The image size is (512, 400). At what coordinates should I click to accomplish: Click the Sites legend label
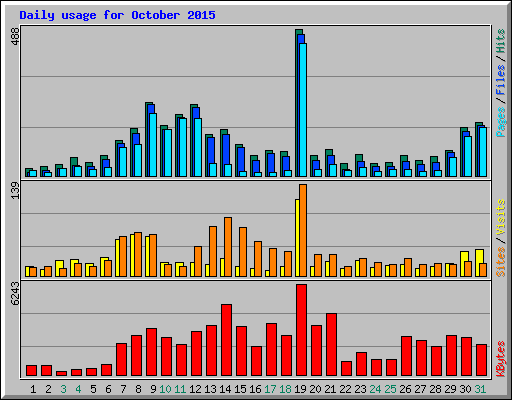click(501, 262)
